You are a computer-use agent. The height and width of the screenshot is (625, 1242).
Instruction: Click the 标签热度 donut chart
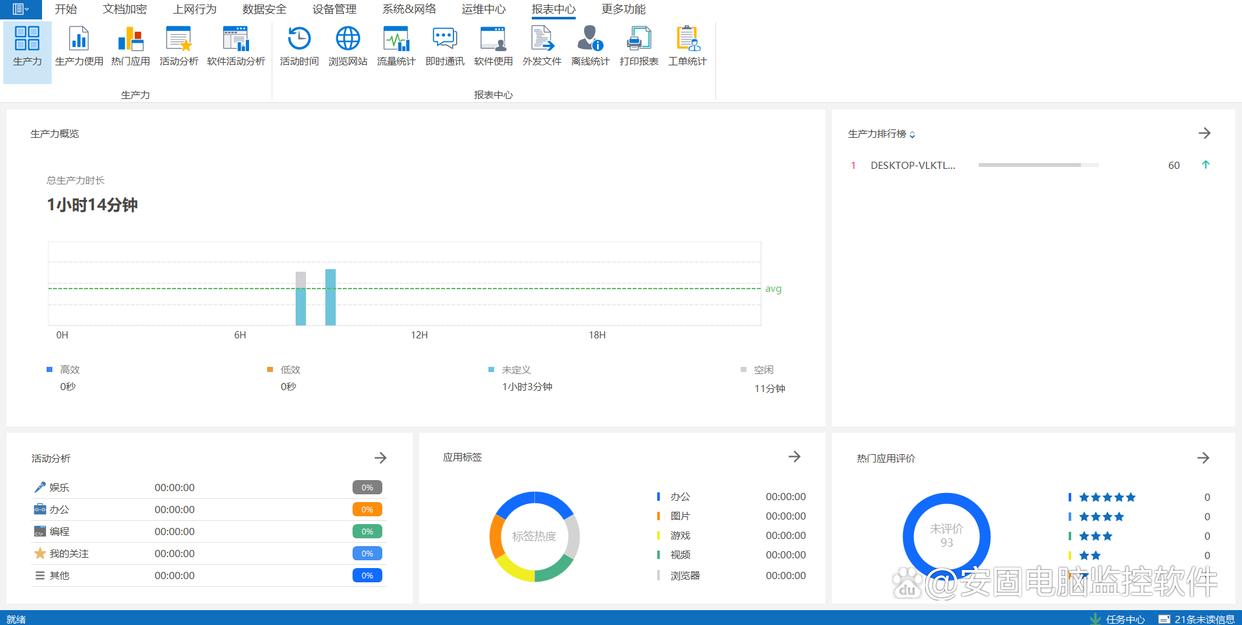tap(534, 537)
